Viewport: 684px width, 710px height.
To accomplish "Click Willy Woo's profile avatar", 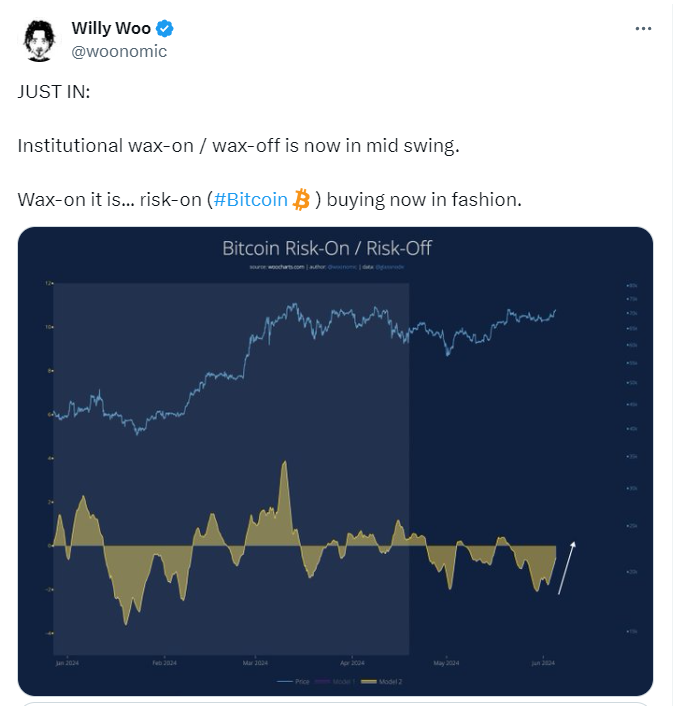I will 40,41.
